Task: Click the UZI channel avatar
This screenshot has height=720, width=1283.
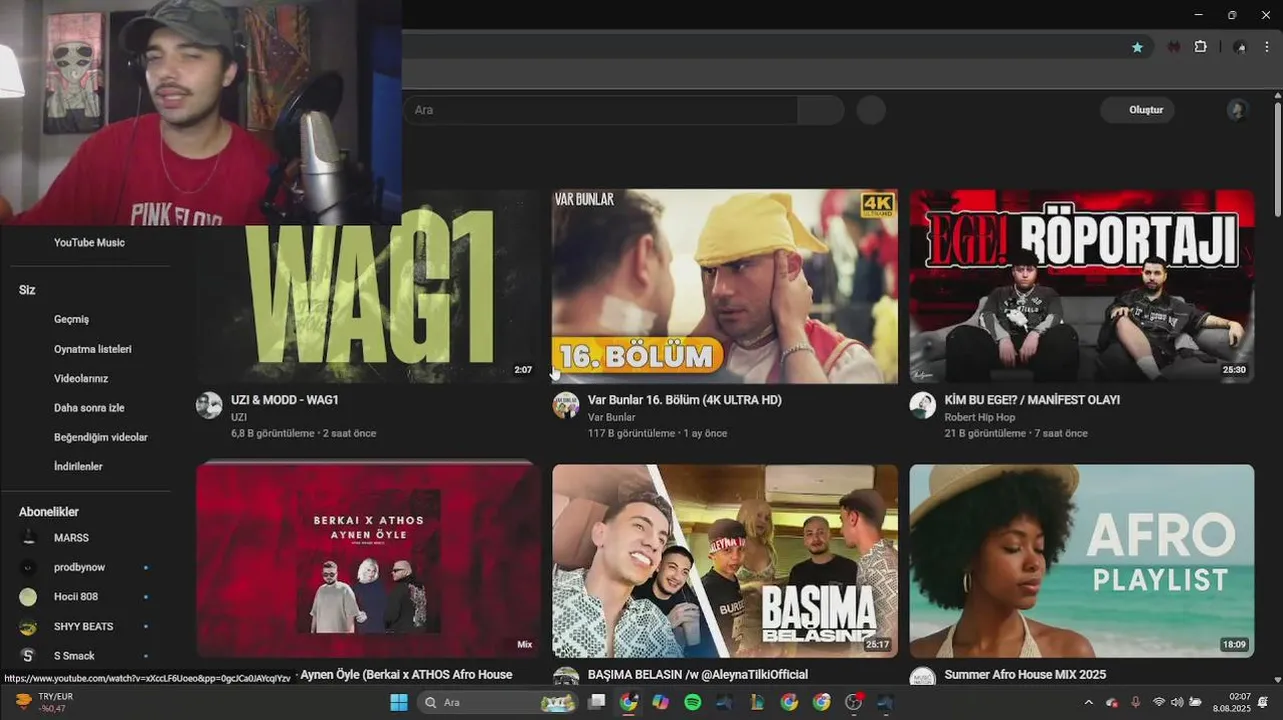Action: tap(209, 405)
